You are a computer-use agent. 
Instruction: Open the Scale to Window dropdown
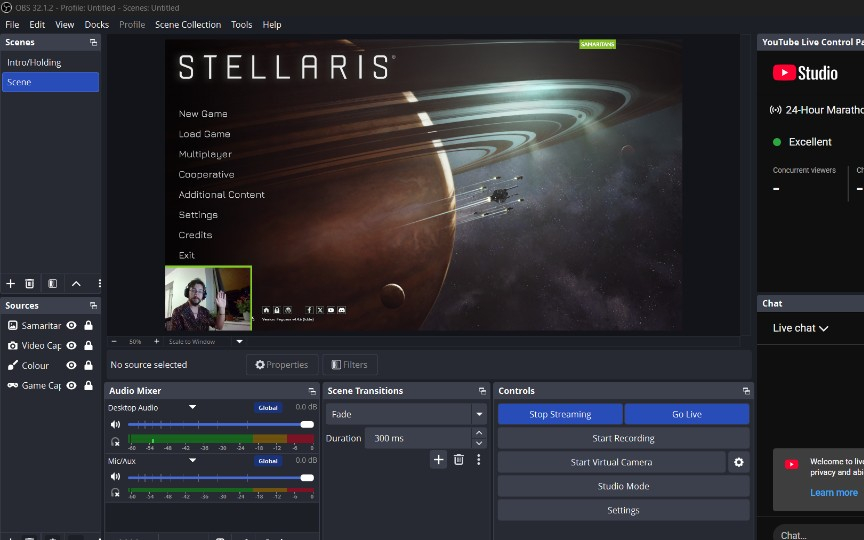pyautogui.click(x=239, y=342)
